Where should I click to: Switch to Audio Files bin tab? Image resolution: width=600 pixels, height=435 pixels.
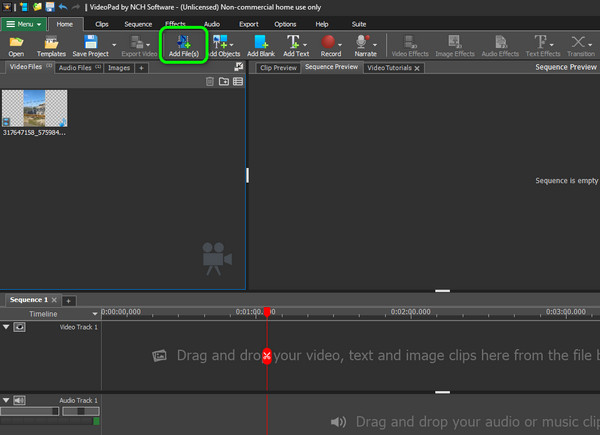(x=79, y=68)
